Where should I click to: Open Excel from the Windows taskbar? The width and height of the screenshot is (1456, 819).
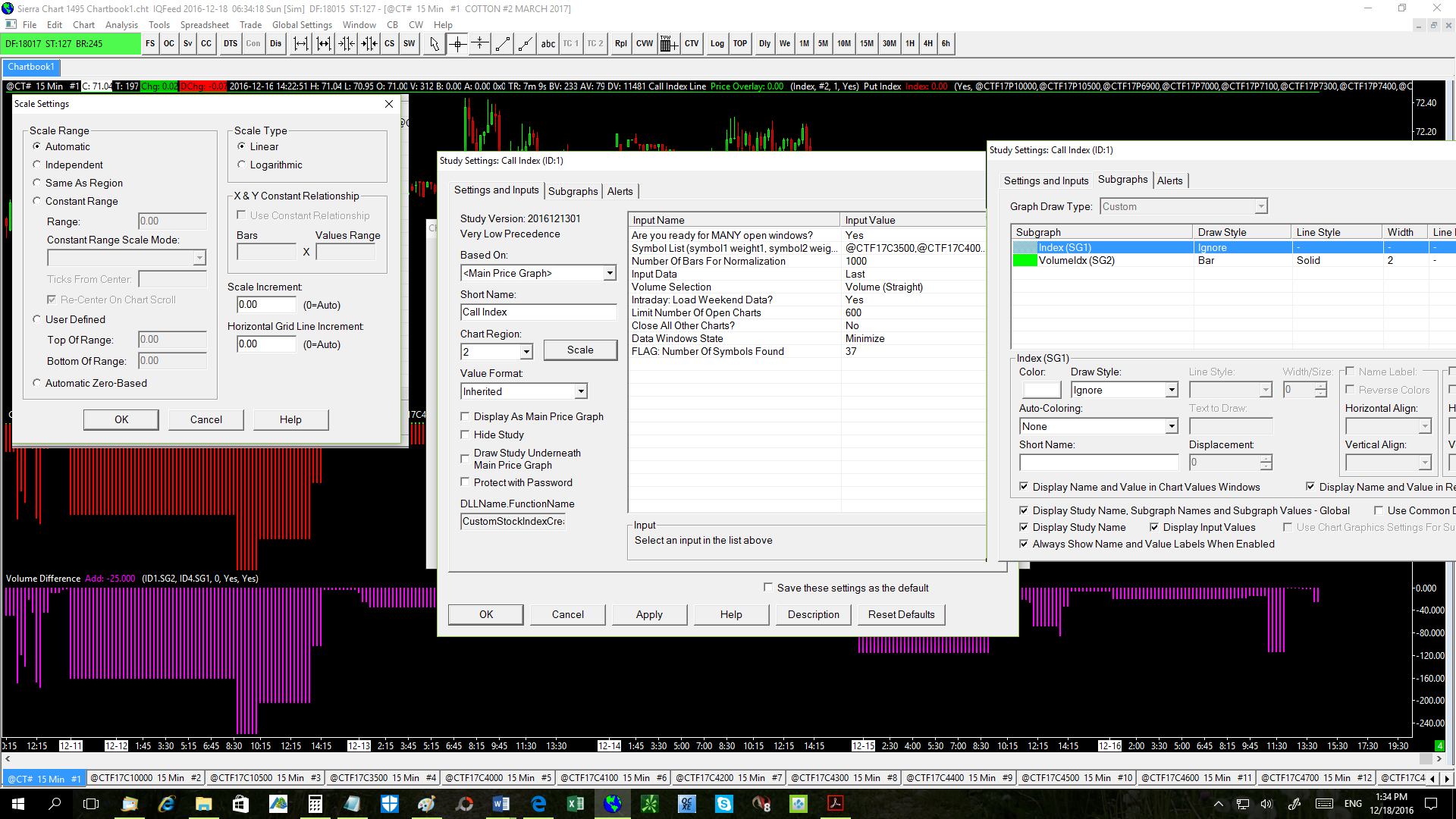click(x=576, y=804)
